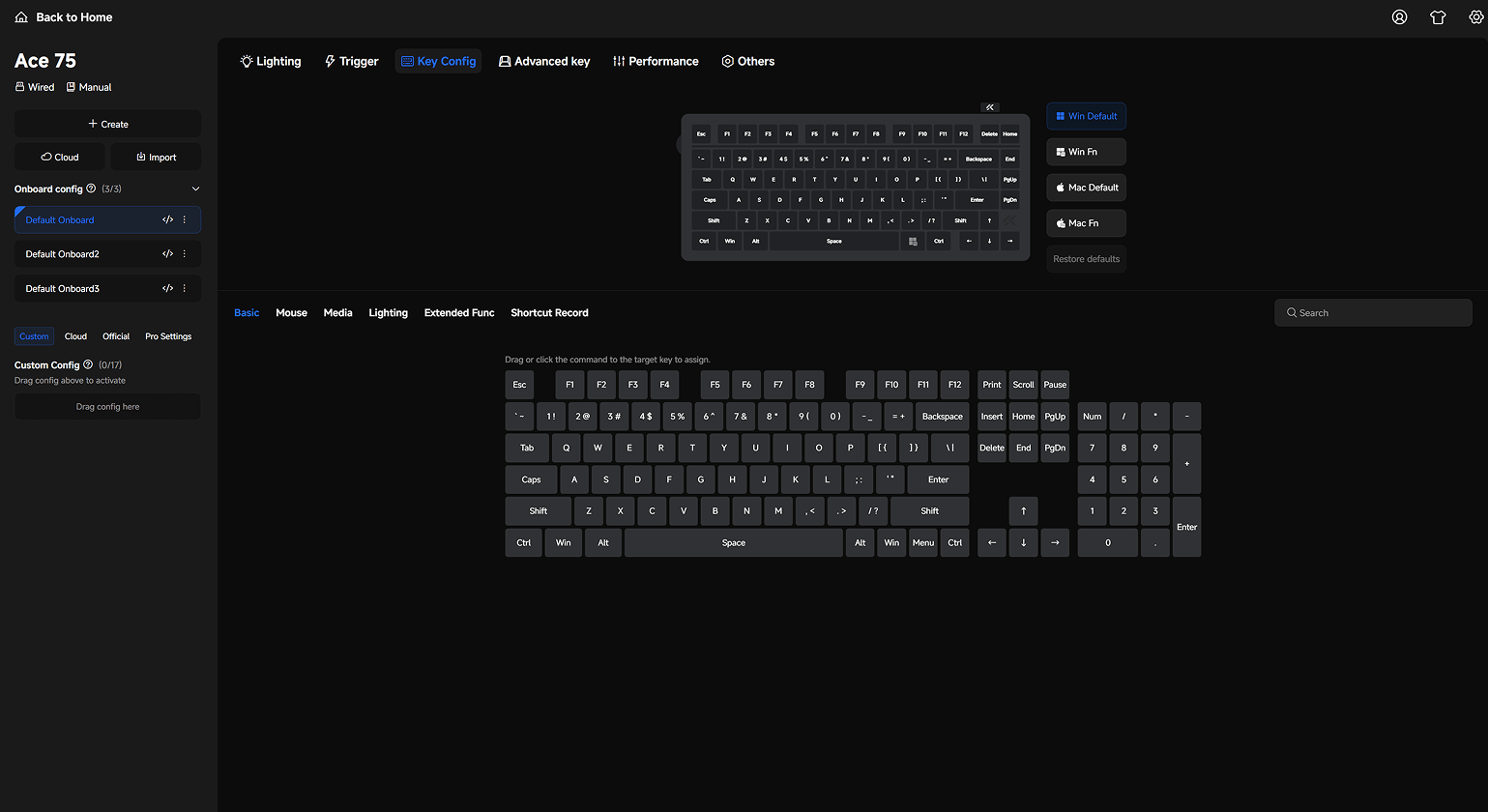
Task: Click the Space key in command grid
Action: (x=734, y=542)
